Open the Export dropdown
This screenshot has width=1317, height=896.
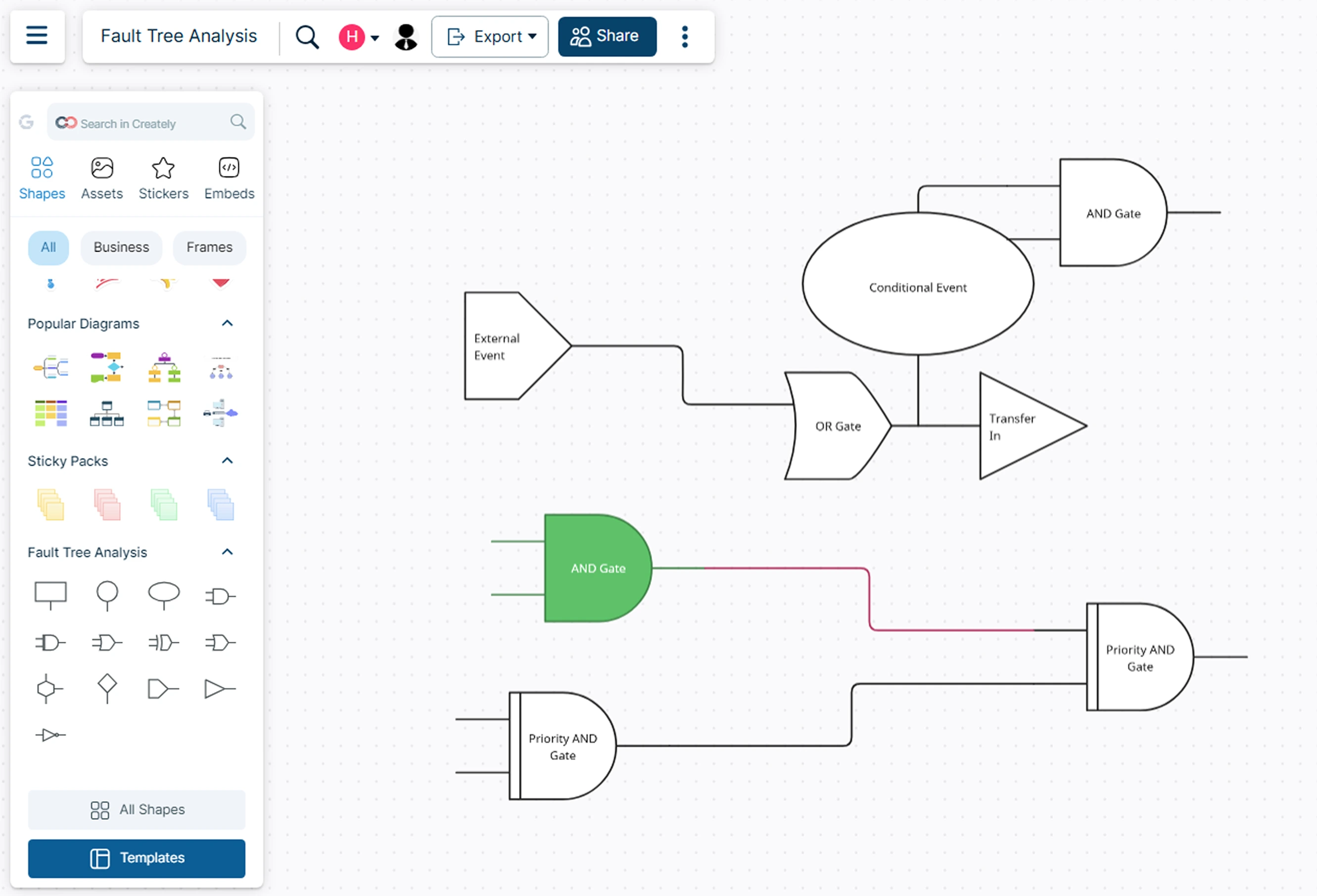[490, 37]
